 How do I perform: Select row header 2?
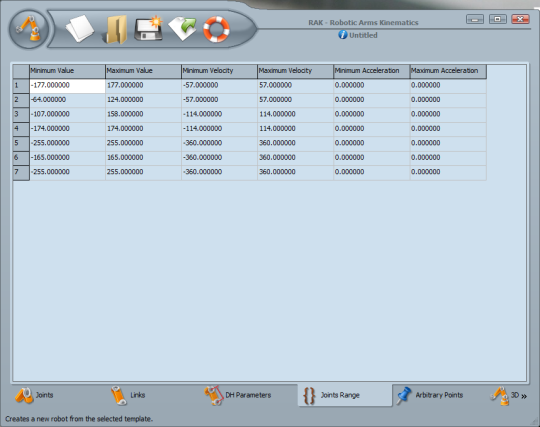click(x=21, y=100)
